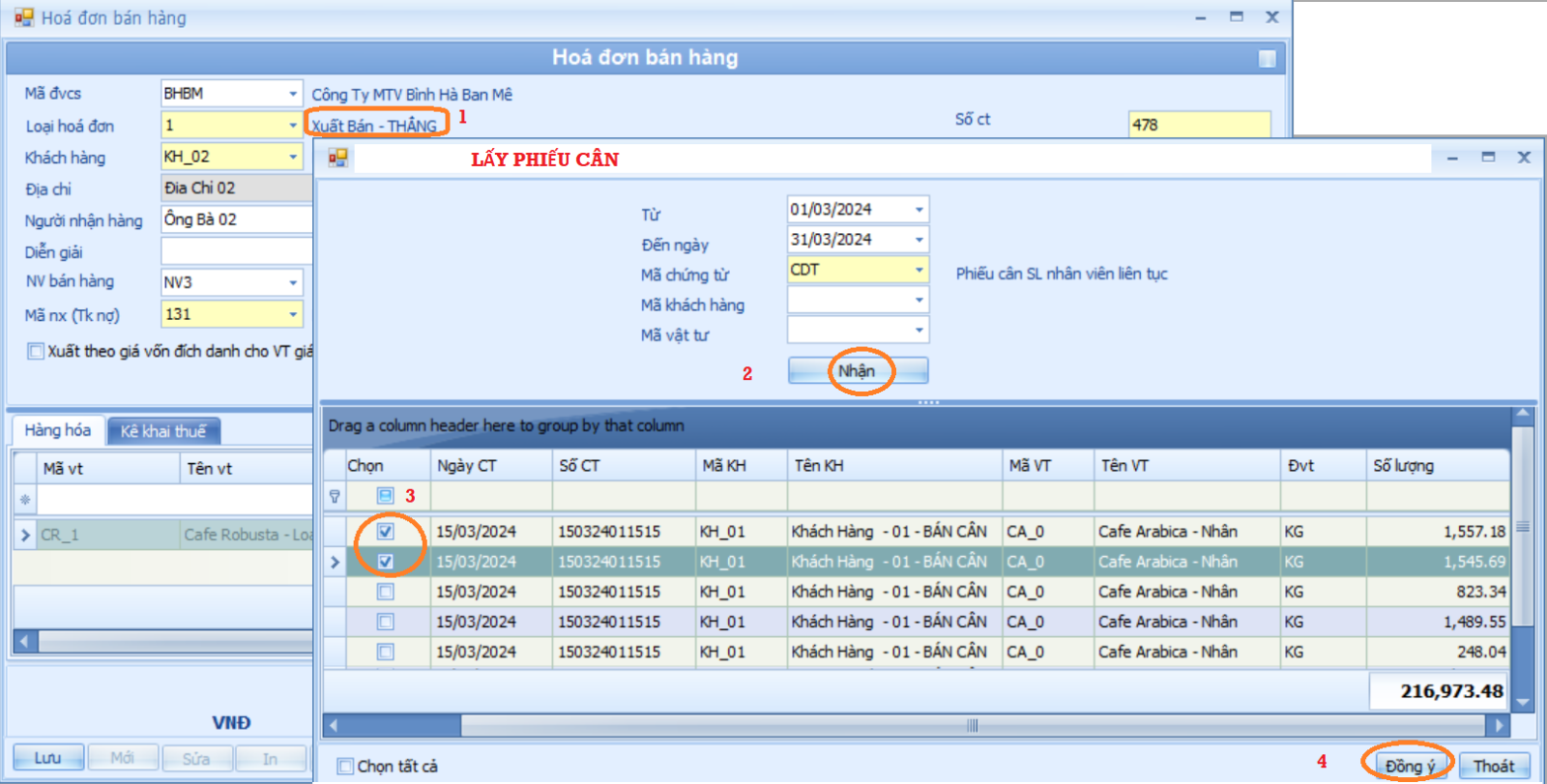Click the new-row asterisk indicator in Hàng hóa grid
Screen dimensions: 1547x784
click(x=25, y=500)
